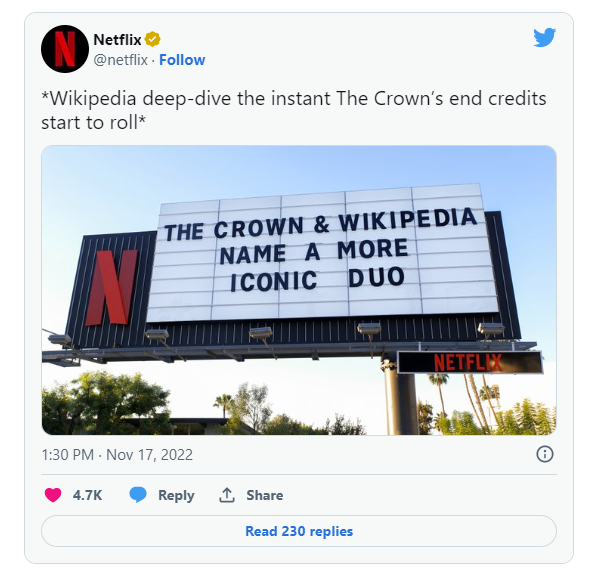The width and height of the screenshot is (594, 575).
Task: Open the Netflix display name
Action: pos(117,39)
